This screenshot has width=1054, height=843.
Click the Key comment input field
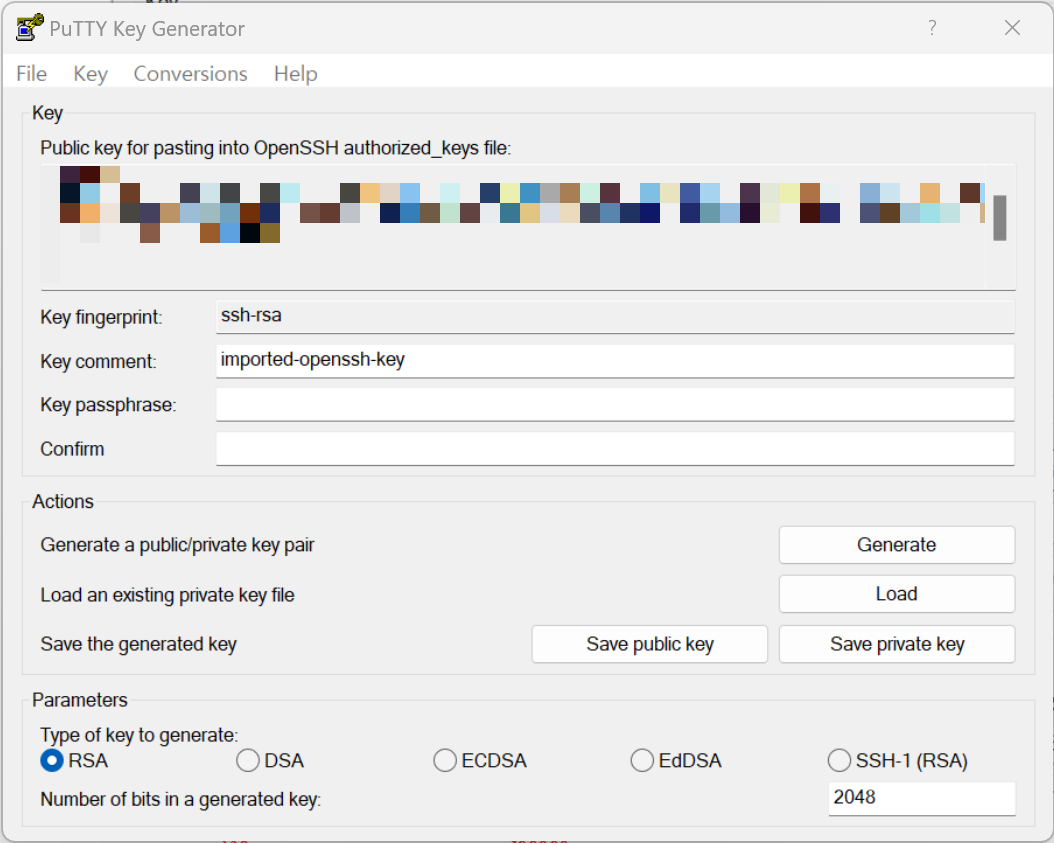(x=615, y=361)
